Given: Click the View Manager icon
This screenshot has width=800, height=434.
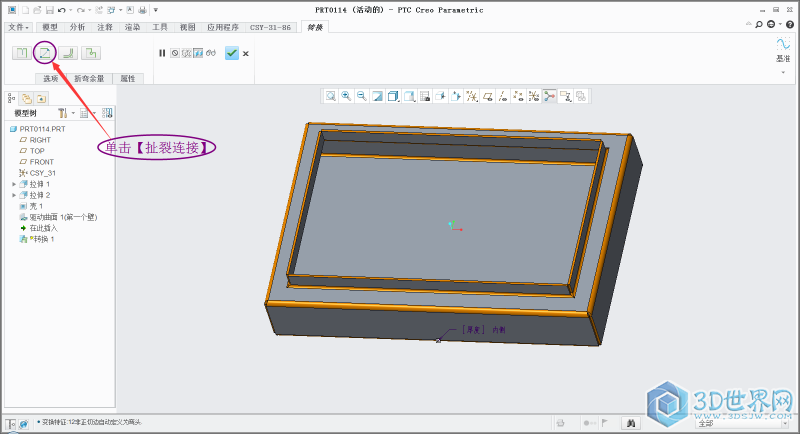Looking at the screenshot, I should (424, 96).
